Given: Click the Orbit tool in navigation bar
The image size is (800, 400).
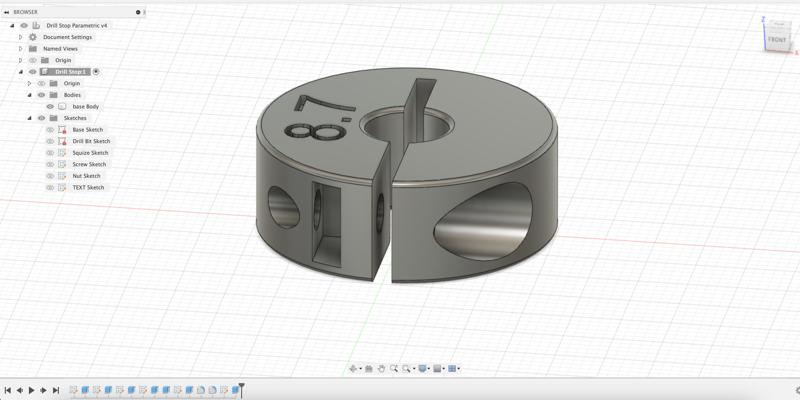Looking at the screenshot, I should point(353,369).
